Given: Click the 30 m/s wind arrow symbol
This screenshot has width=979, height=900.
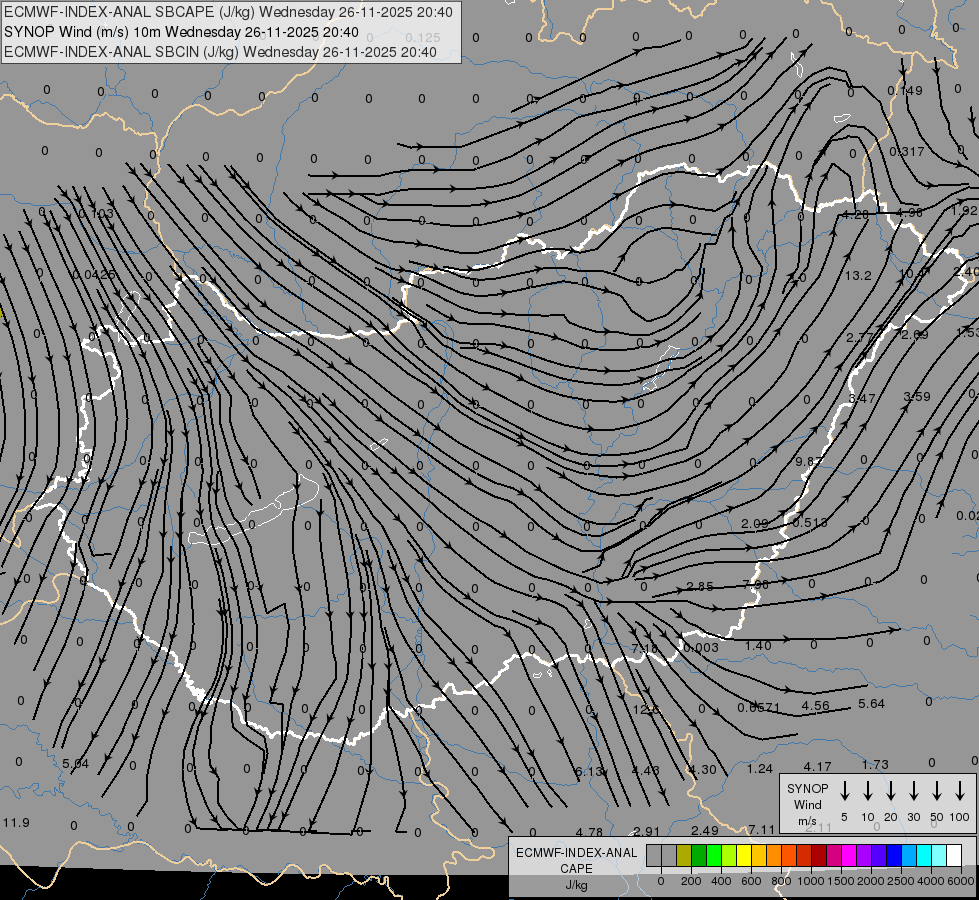Looking at the screenshot, I should 913,791.
